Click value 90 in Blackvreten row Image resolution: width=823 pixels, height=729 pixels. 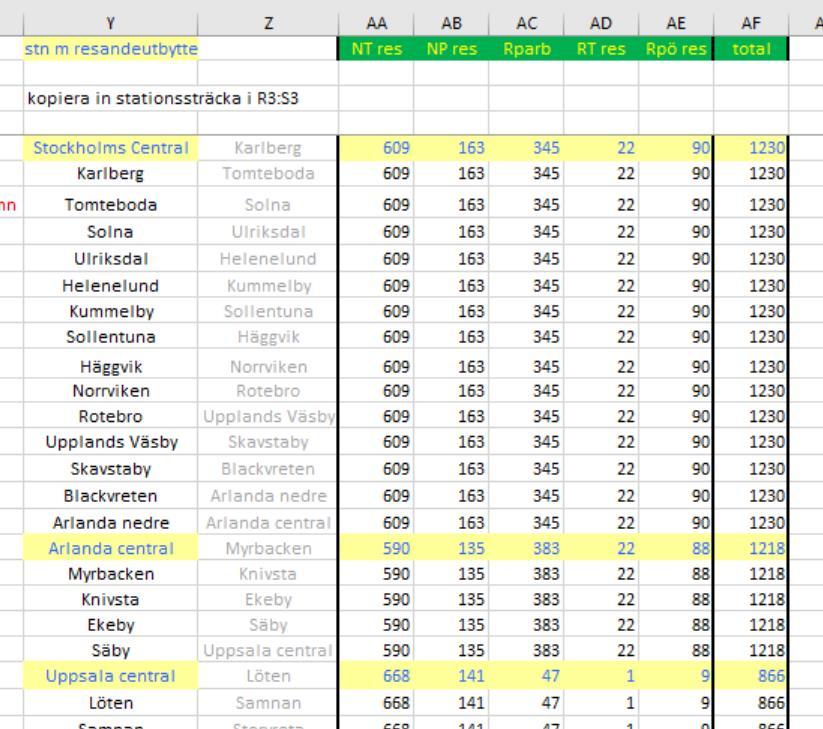(x=676, y=496)
